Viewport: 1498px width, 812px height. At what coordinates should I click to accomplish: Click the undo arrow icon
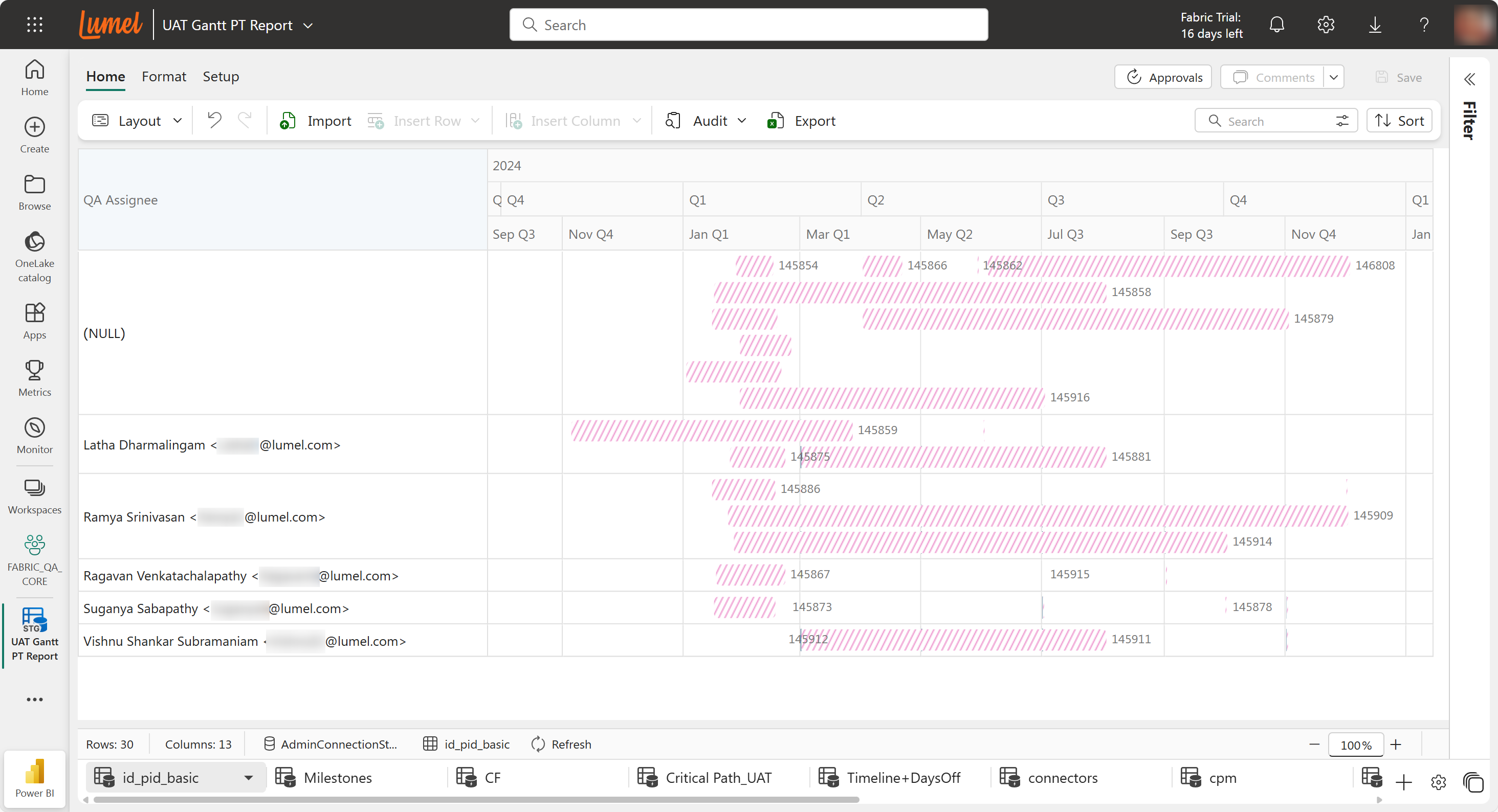(214, 120)
